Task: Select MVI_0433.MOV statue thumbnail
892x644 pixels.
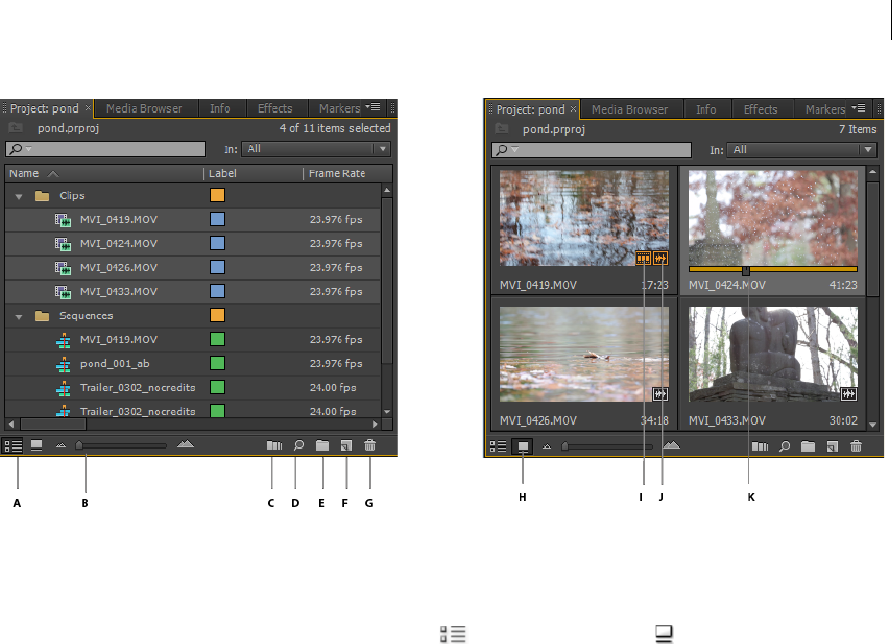Action: tap(773, 354)
